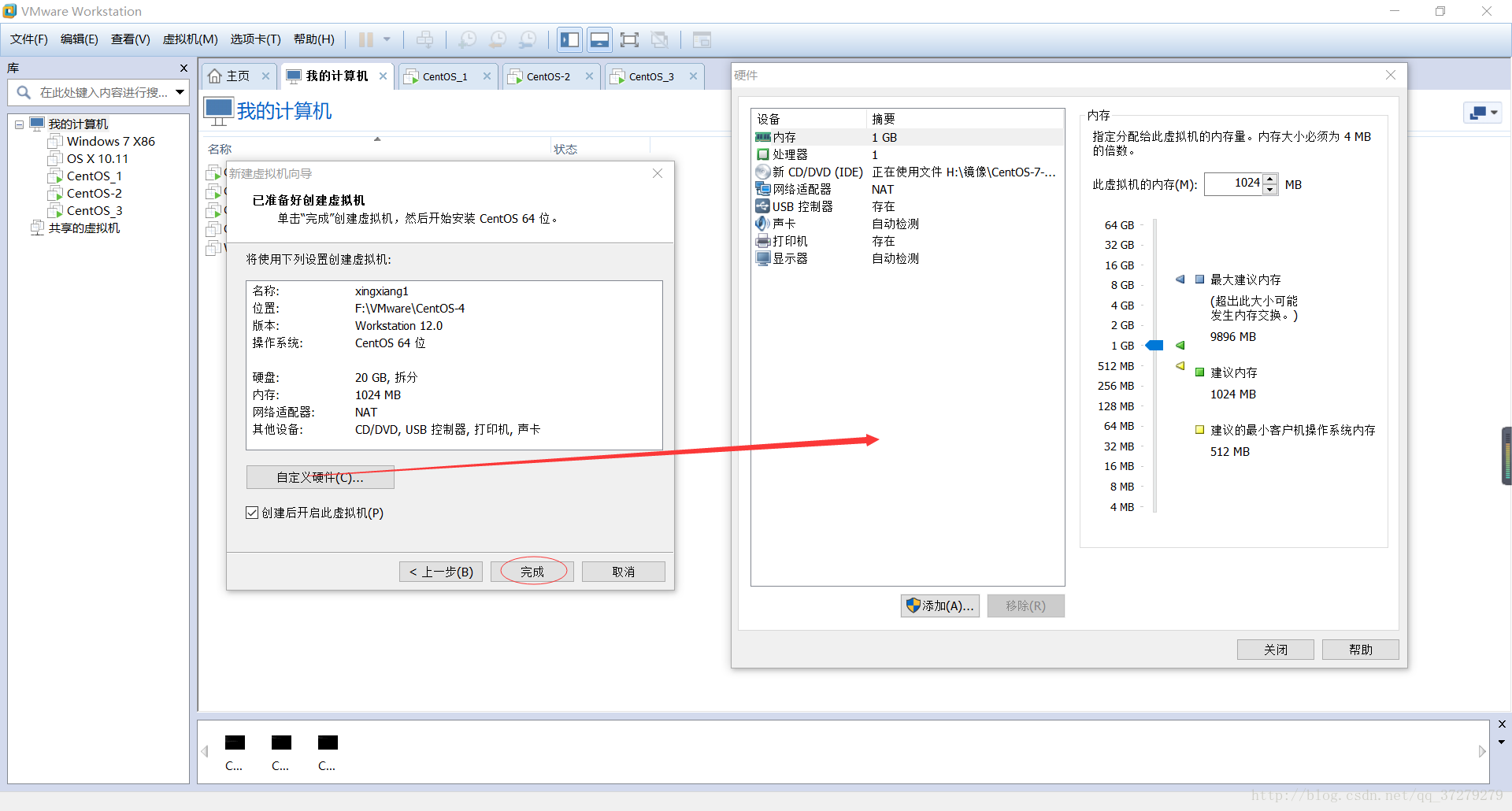This screenshot has width=1512, height=811.
Task: Click the memory size input field
Action: tap(1233, 183)
